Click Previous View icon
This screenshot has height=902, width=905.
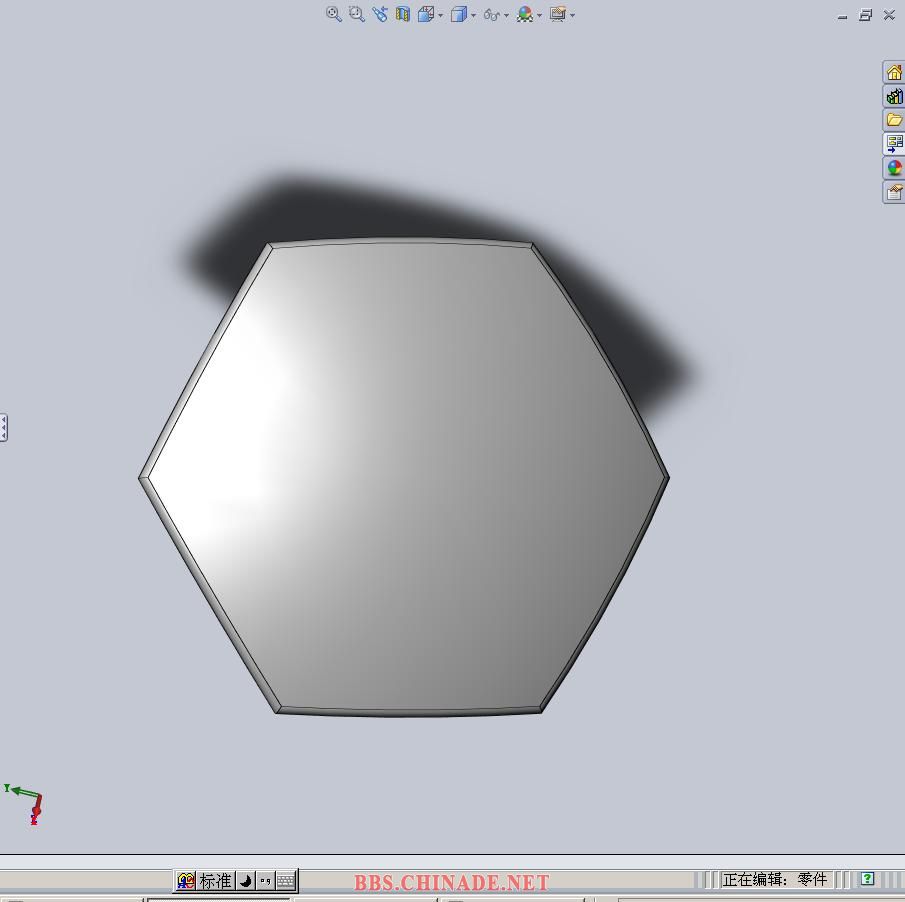[x=380, y=14]
